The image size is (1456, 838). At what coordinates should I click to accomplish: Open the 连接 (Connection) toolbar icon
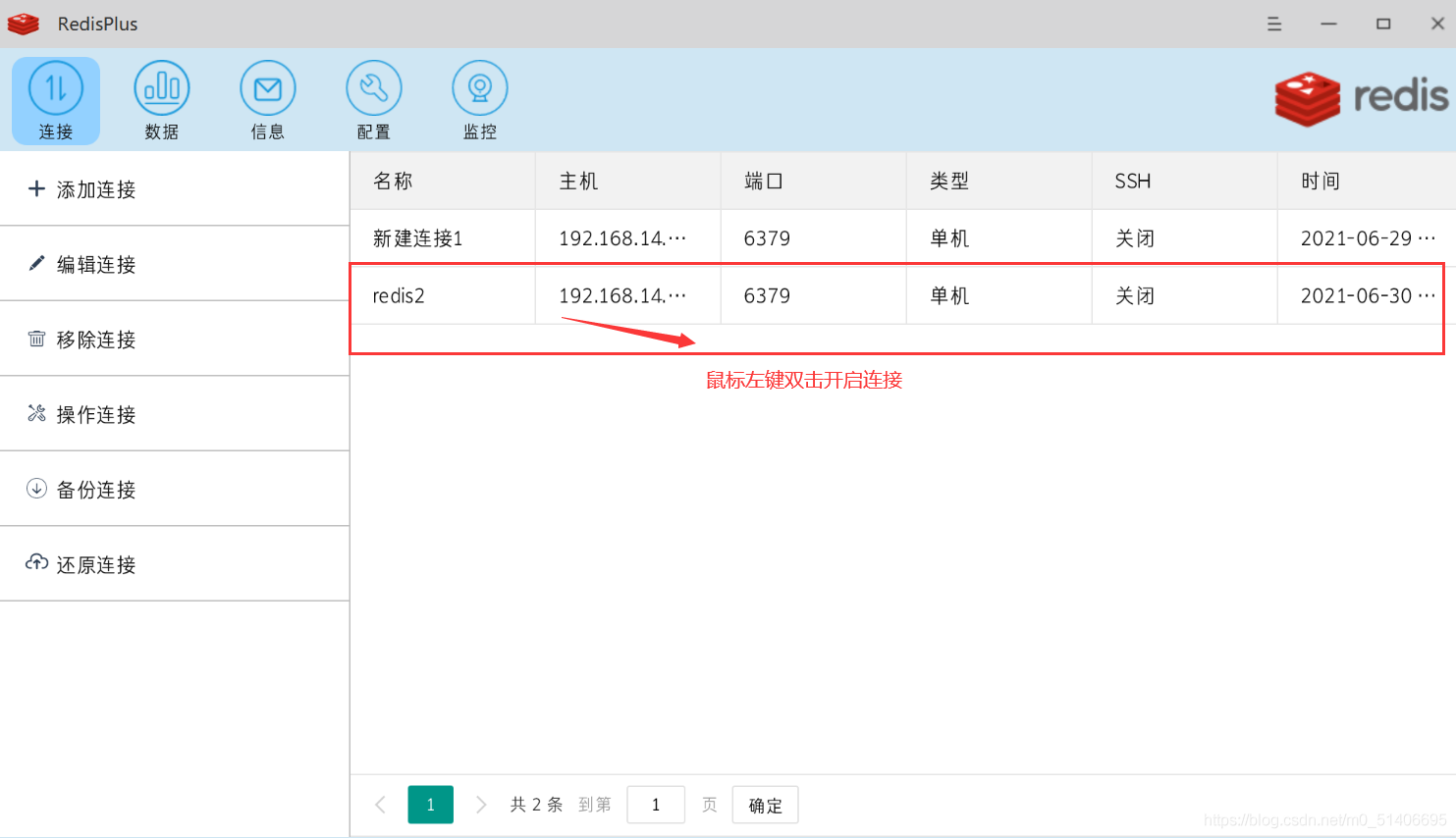point(56,100)
